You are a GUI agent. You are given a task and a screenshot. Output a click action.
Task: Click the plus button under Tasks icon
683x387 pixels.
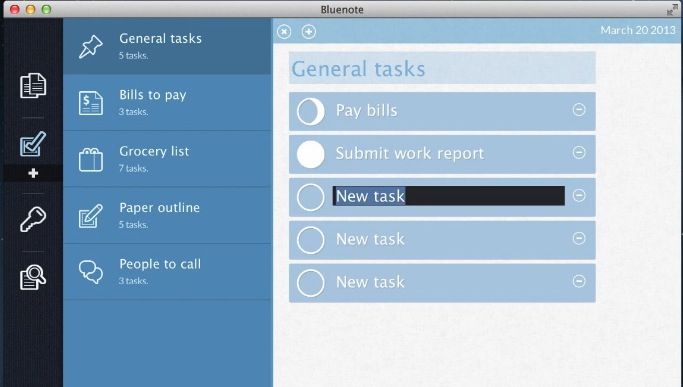[x=33, y=173]
